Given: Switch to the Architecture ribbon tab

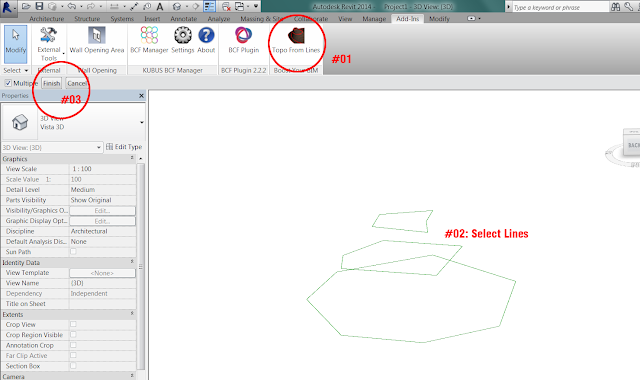Looking at the screenshot, I should pyautogui.click(x=47, y=19).
